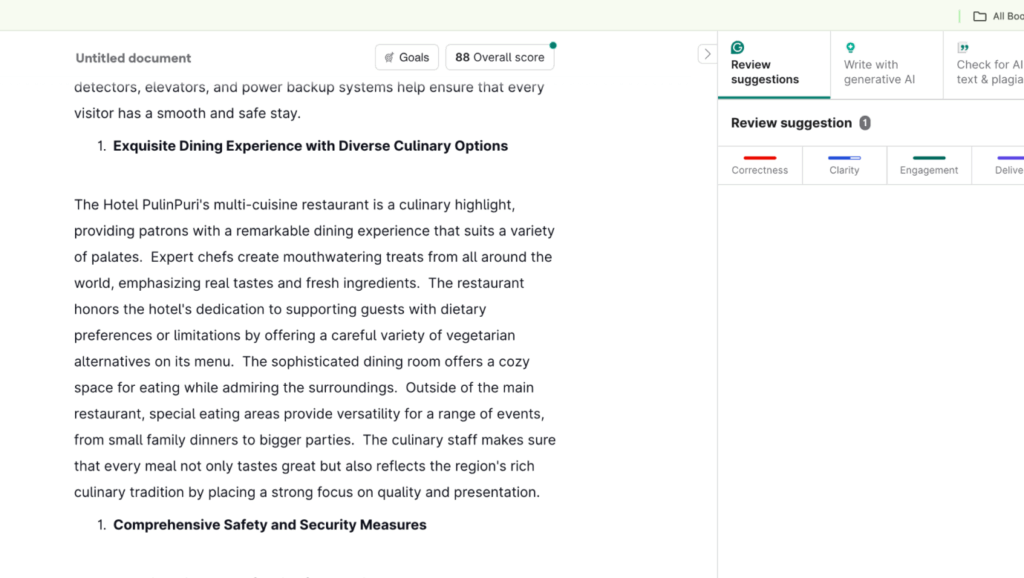The image size is (1024, 578).
Task: Click the generative AI lightbulb icon
Action: tap(850, 48)
